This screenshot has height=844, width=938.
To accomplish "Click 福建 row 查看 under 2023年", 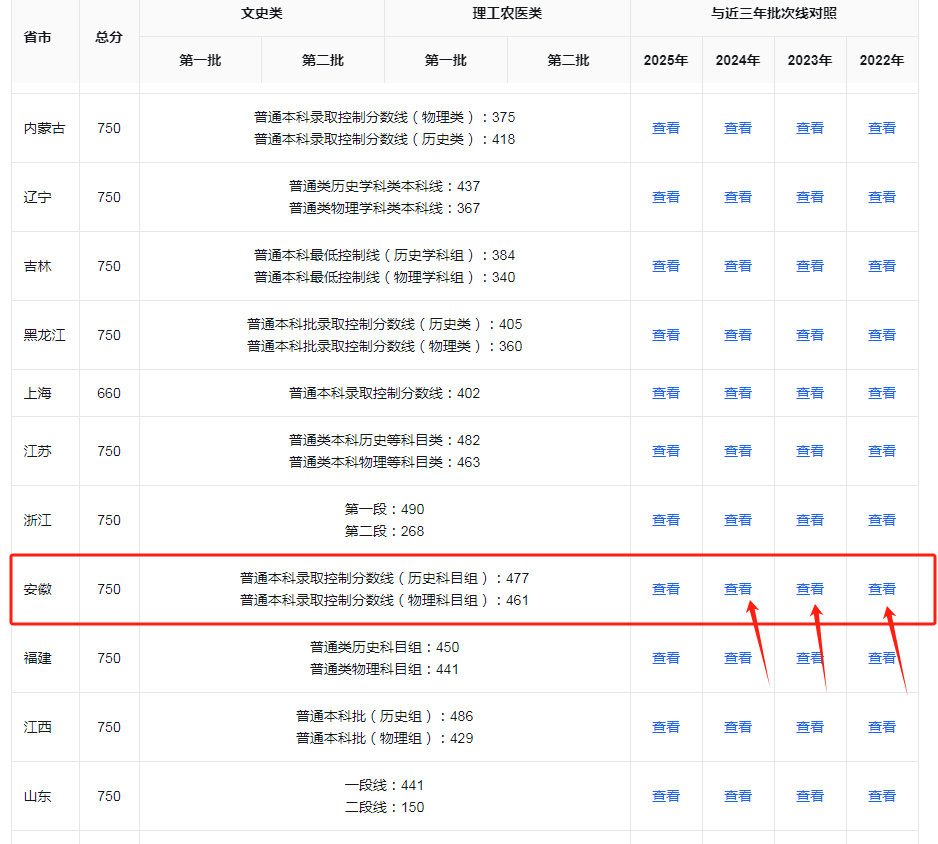I will tap(810, 658).
